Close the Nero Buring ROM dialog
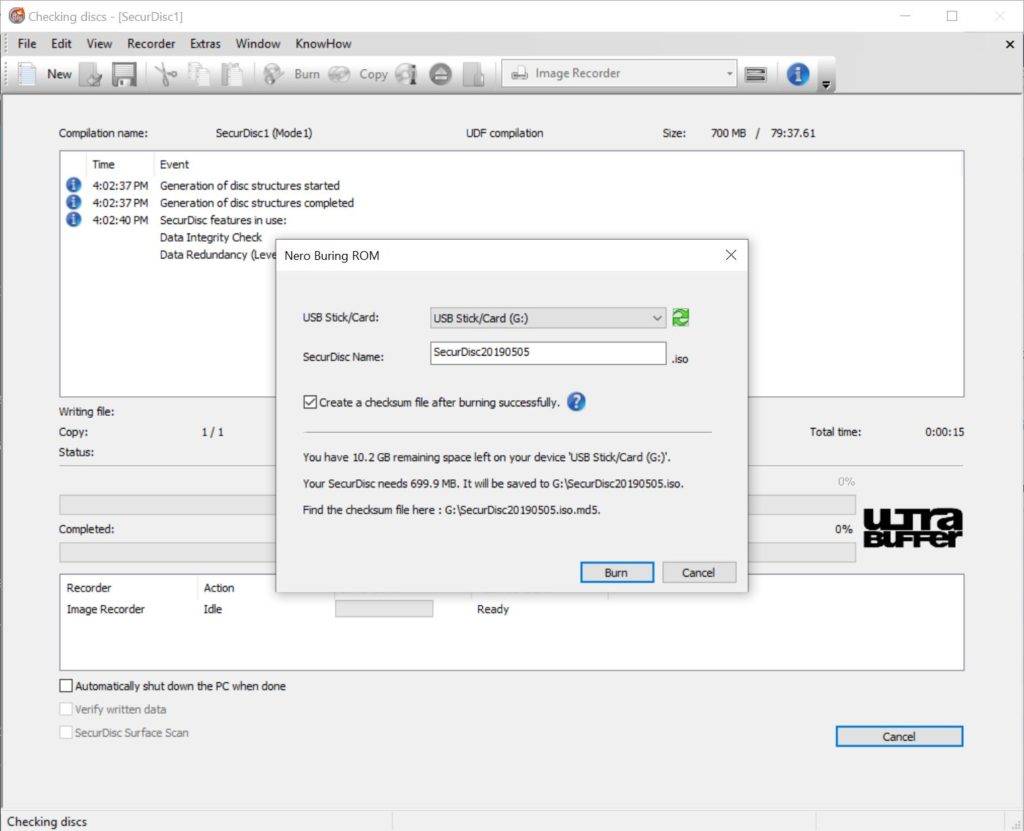 pos(731,255)
